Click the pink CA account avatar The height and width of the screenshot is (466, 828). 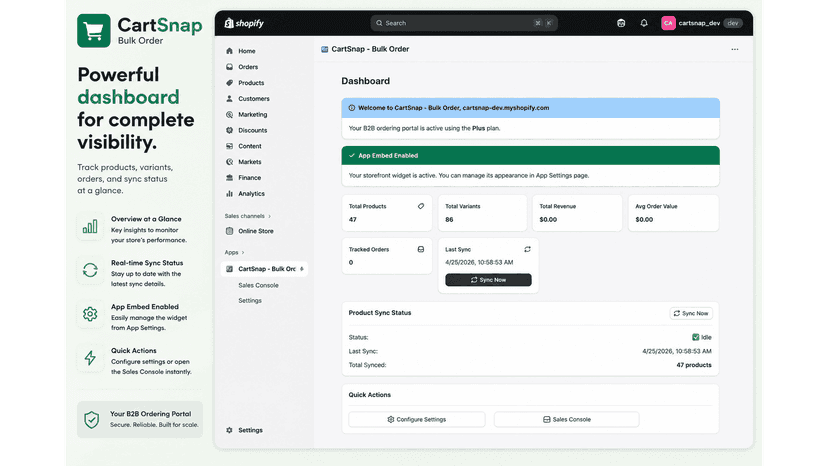[x=668, y=23]
